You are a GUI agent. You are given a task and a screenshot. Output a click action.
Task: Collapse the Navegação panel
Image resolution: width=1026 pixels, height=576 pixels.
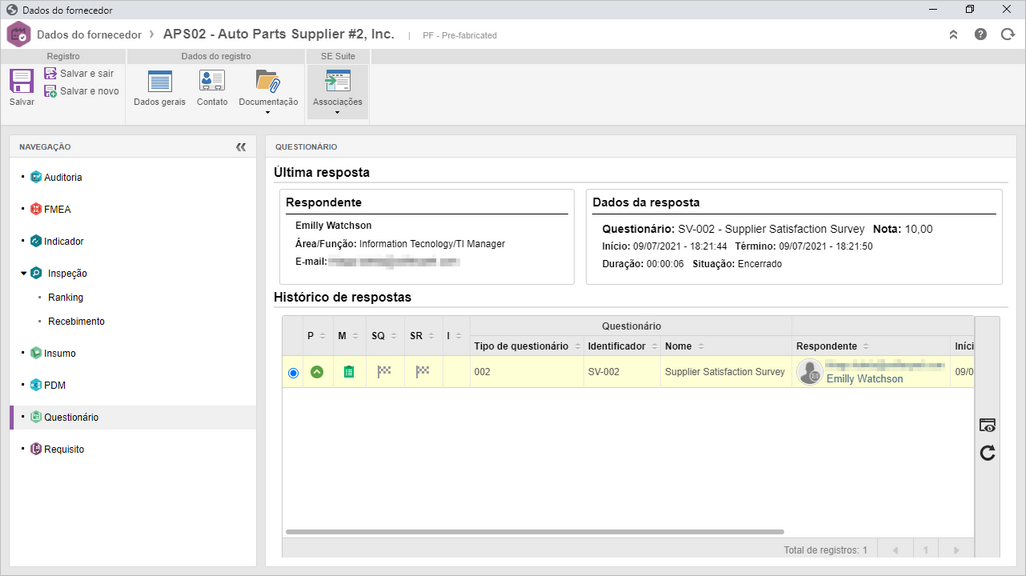pyautogui.click(x=241, y=147)
